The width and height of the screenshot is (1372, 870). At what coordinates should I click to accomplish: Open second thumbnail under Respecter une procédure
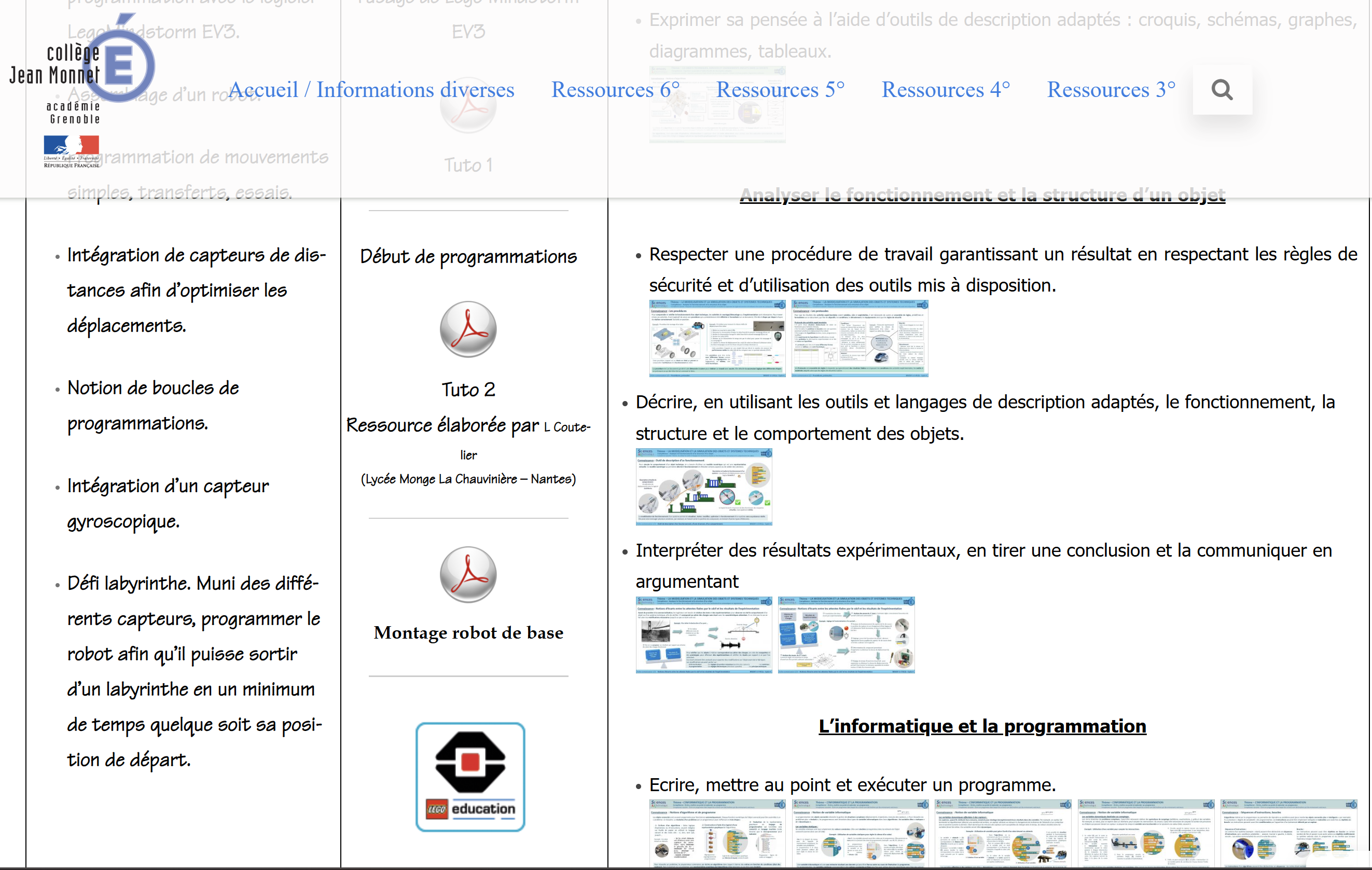pyautogui.click(x=860, y=338)
